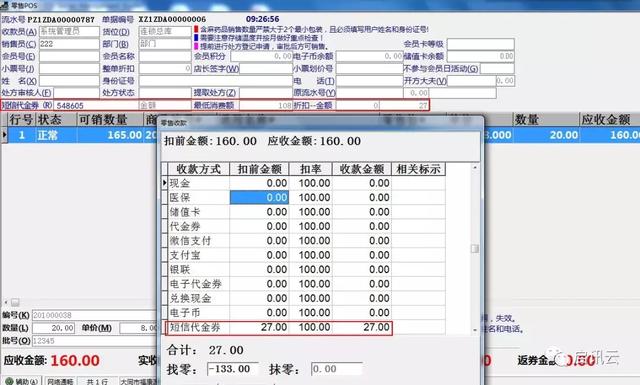Focus the 销售员(C) input containing 222
Viewport: 640px width, 385px height.
coord(69,44)
